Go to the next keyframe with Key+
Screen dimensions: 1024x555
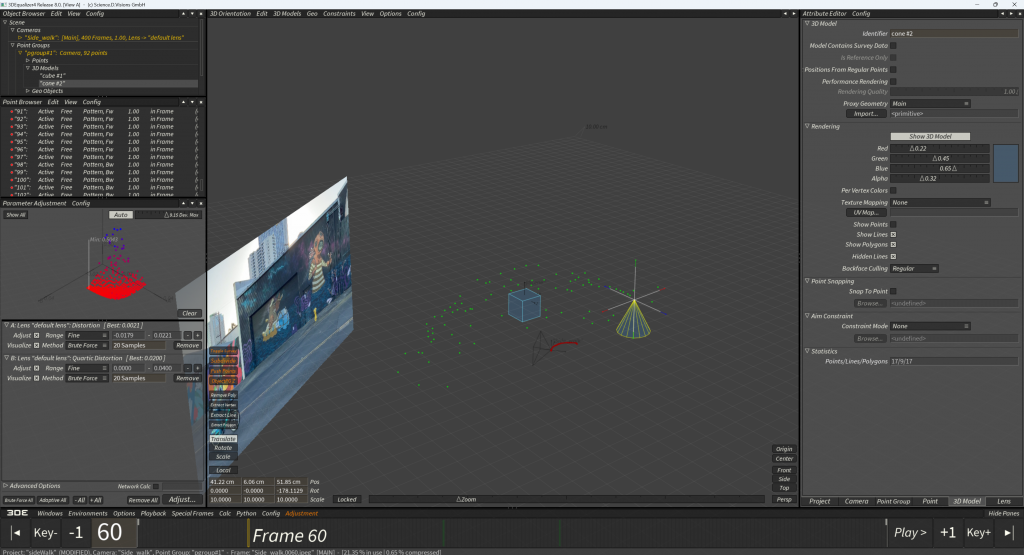tap(978, 533)
